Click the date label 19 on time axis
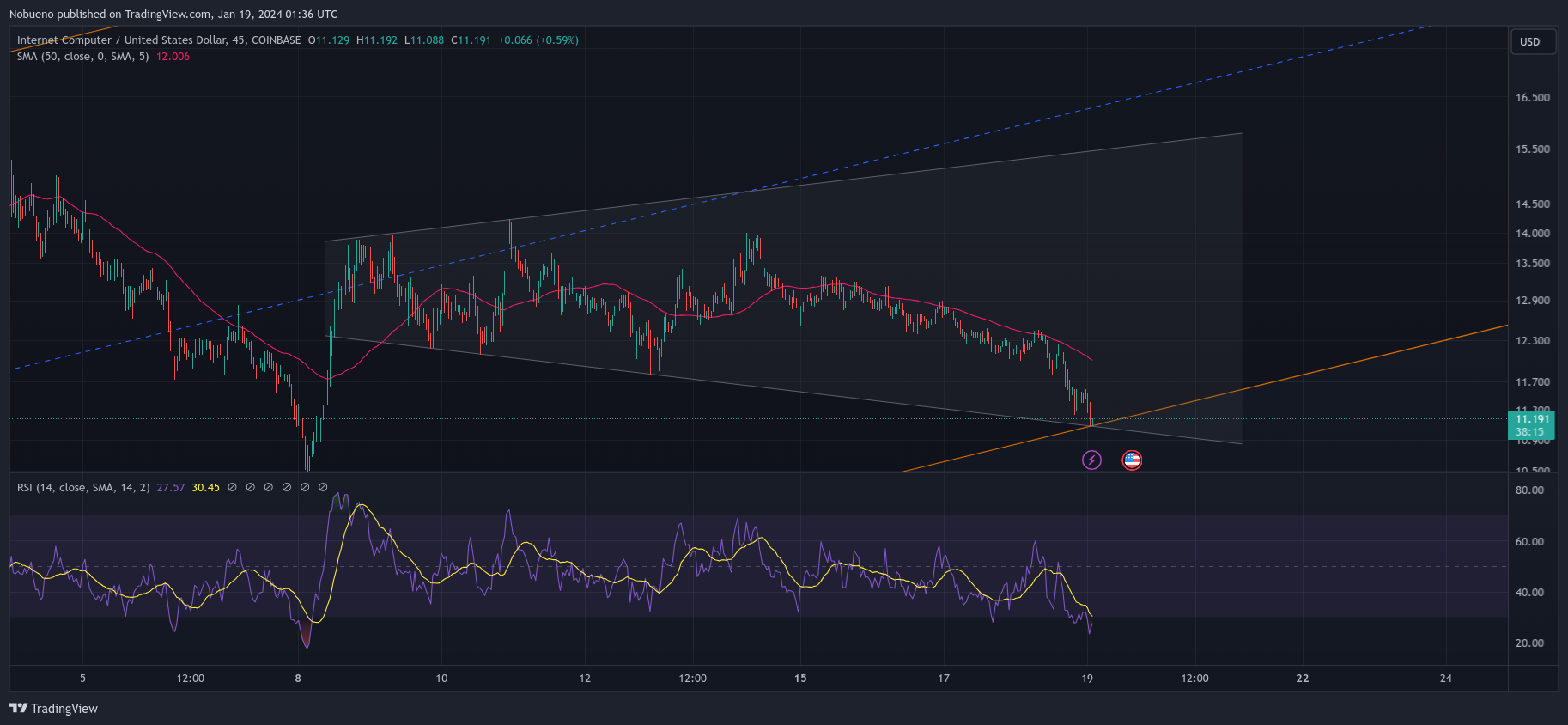This screenshot has width=1568, height=725. [1087, 679]
